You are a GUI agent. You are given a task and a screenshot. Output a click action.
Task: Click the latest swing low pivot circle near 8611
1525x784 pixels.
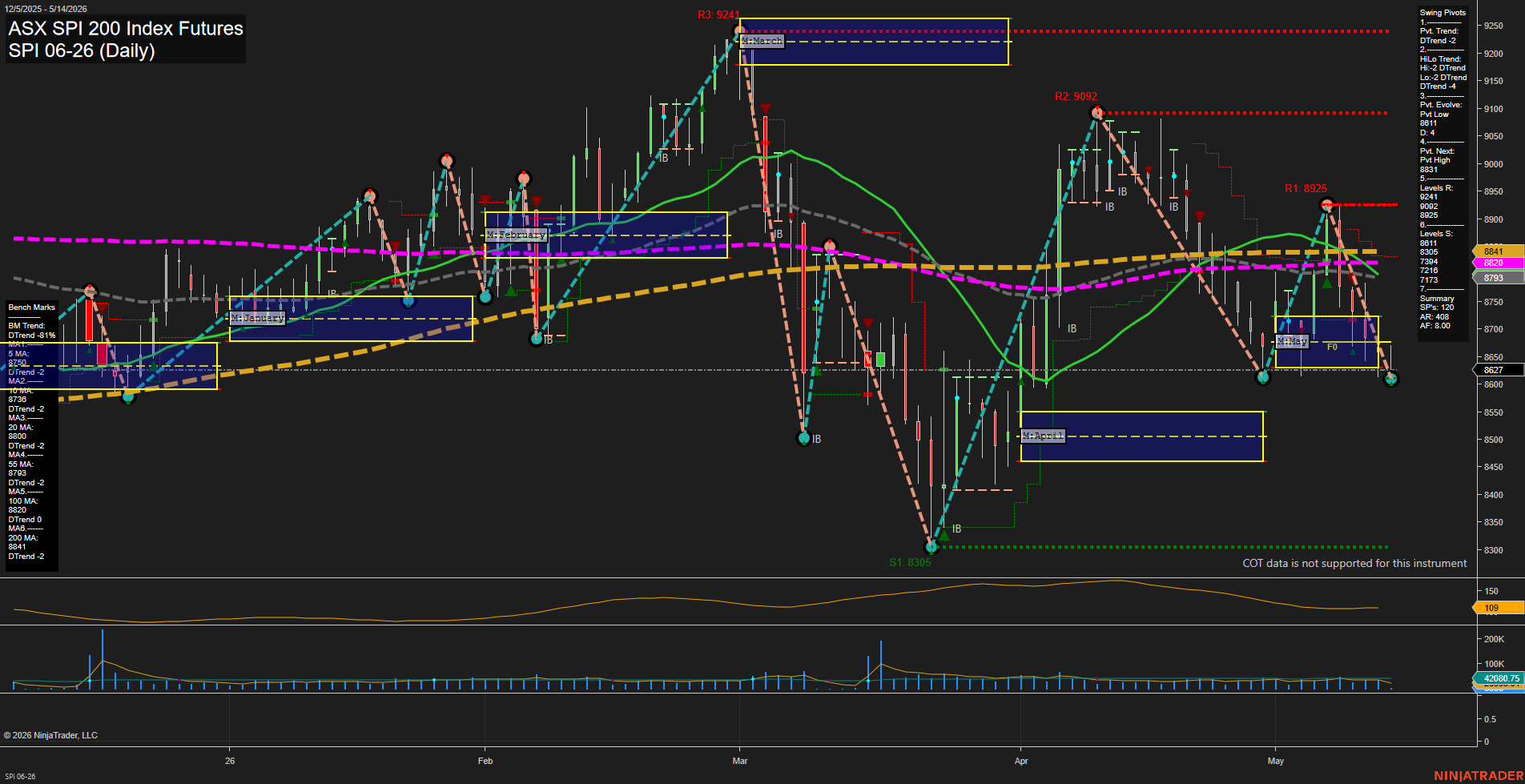[x=1390, y=379]
